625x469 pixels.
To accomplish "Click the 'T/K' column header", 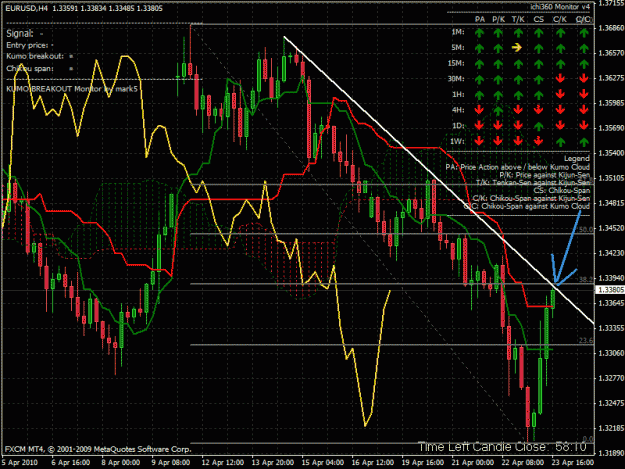I will point(518,19).
